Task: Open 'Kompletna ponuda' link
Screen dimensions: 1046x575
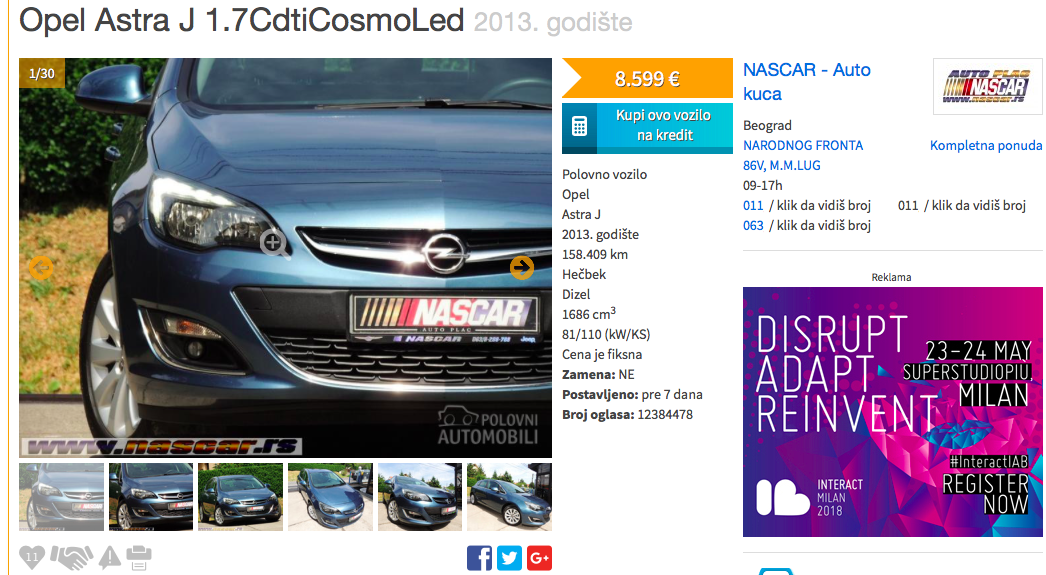Action: tap(985, 146)
